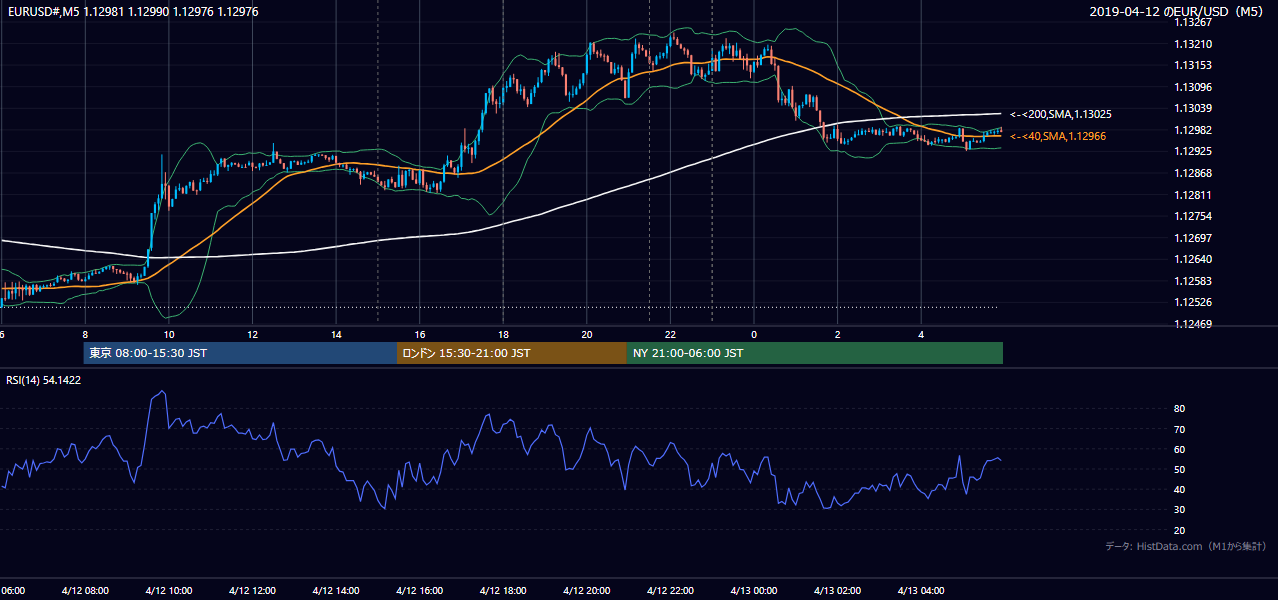Image resolution: width=1278 pixels, height=600 pixels.
Task: Click price axis label 1.13153
Action: click(1194, 65)
